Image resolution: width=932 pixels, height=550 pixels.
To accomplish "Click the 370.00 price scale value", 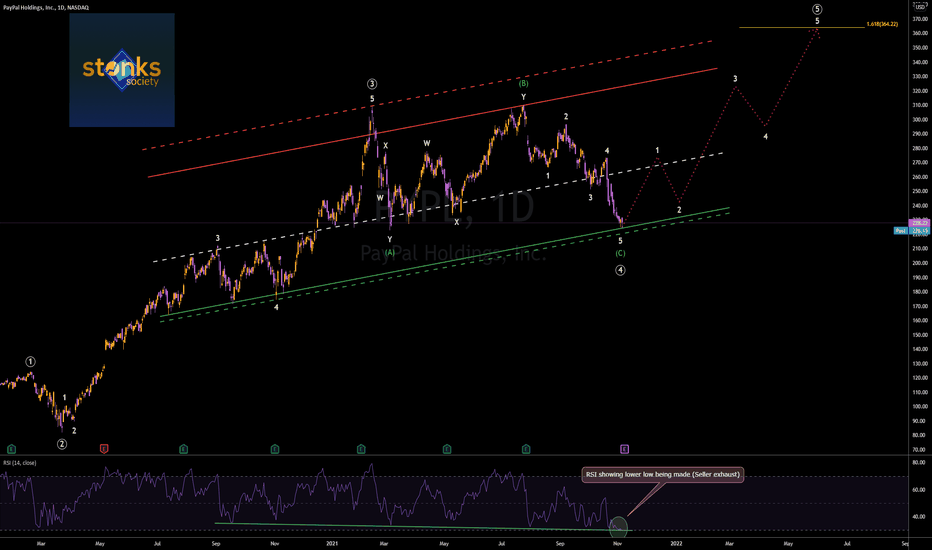I will coord(919,19).
